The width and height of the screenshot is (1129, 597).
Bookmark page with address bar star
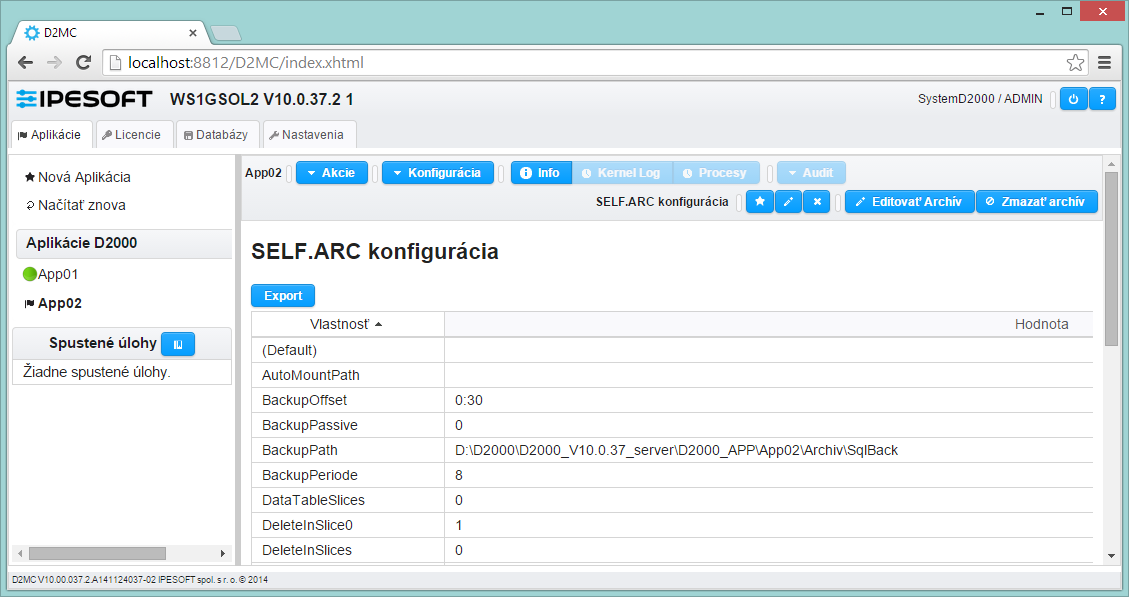coord(1075,63)
